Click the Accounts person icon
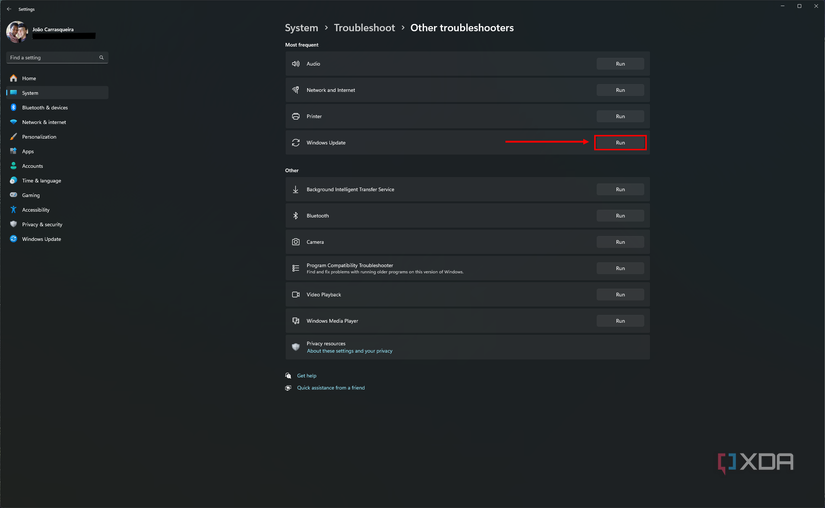The width and height of the screenshot is (825, 508). click(x=14, y=166)
